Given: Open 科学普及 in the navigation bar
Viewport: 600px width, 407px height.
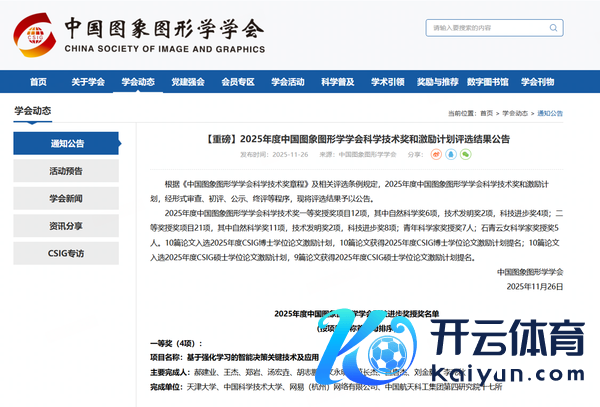Looking at the screenshot, I should 338,82.
